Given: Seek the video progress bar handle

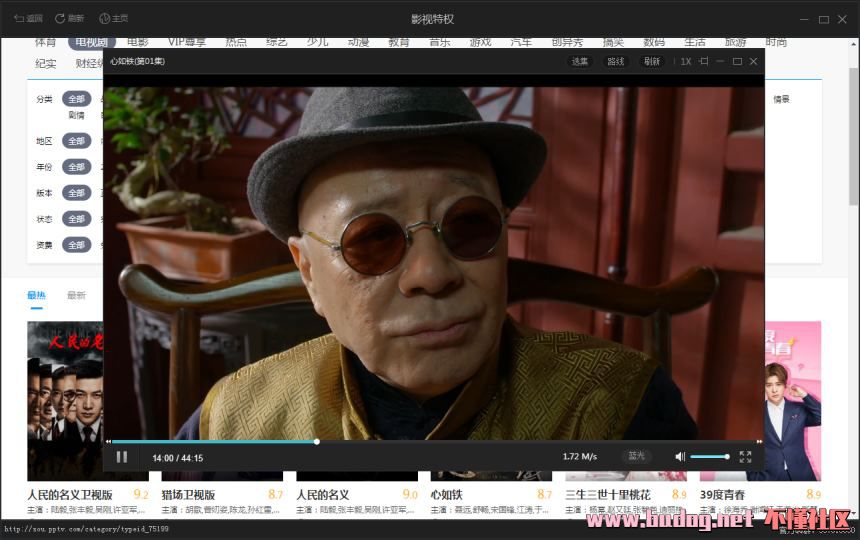Looking at the screenshot, I should point(316,441).
